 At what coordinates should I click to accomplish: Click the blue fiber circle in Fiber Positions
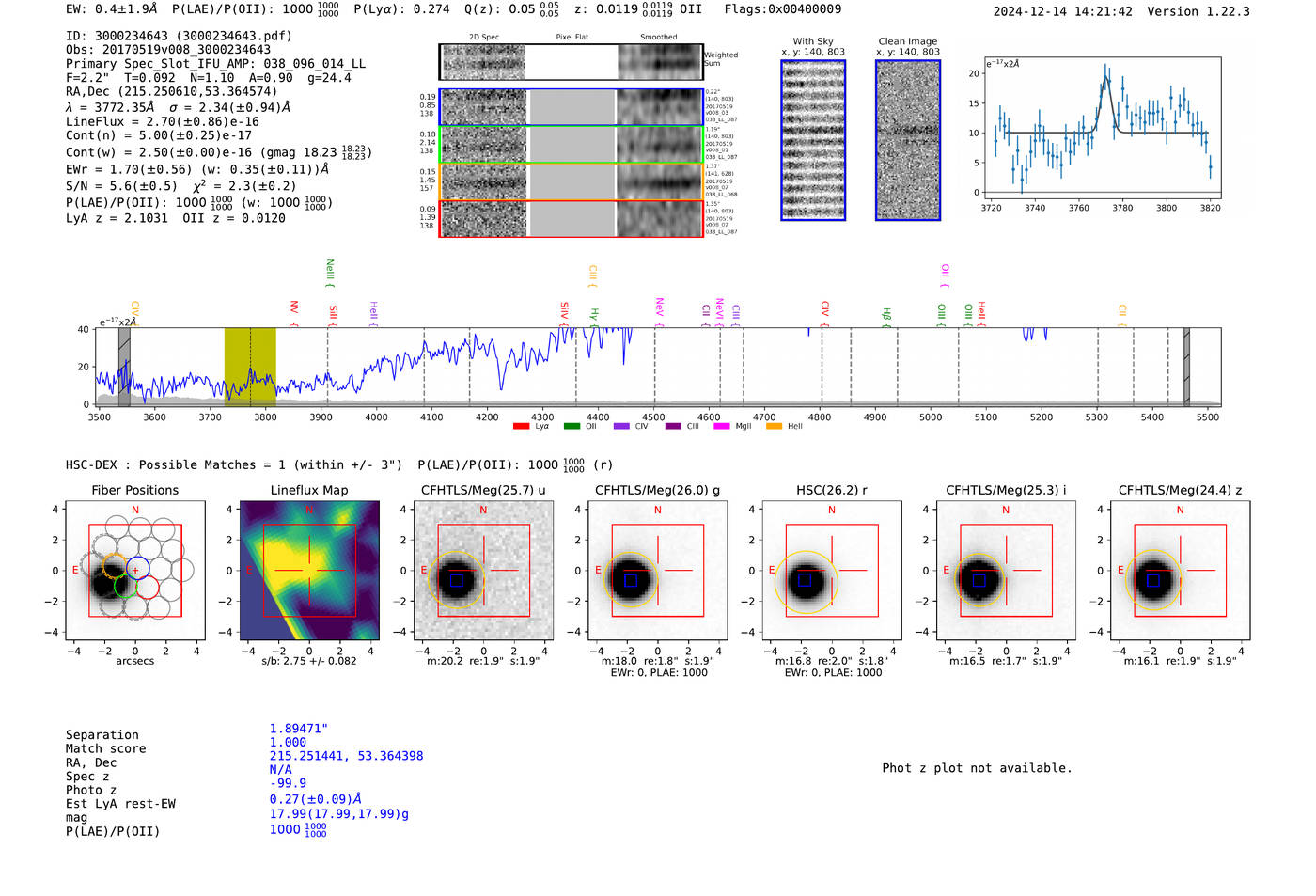pyautogui.click(x=137, y=567)
